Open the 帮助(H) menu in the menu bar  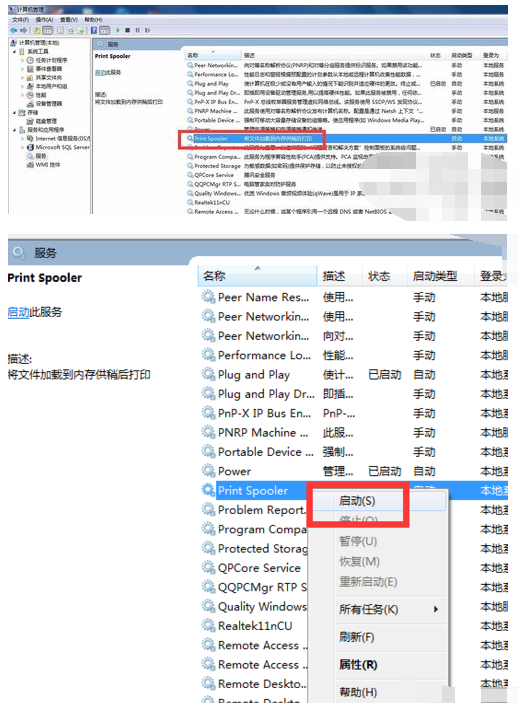pyautogui.click(x=93, y=20)
